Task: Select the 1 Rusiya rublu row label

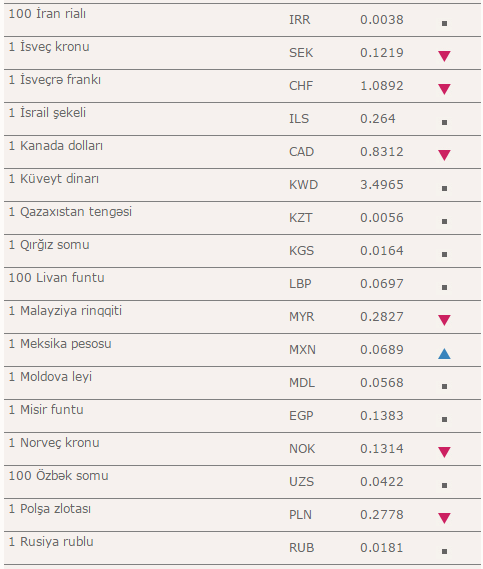Action: click(51, 541)
